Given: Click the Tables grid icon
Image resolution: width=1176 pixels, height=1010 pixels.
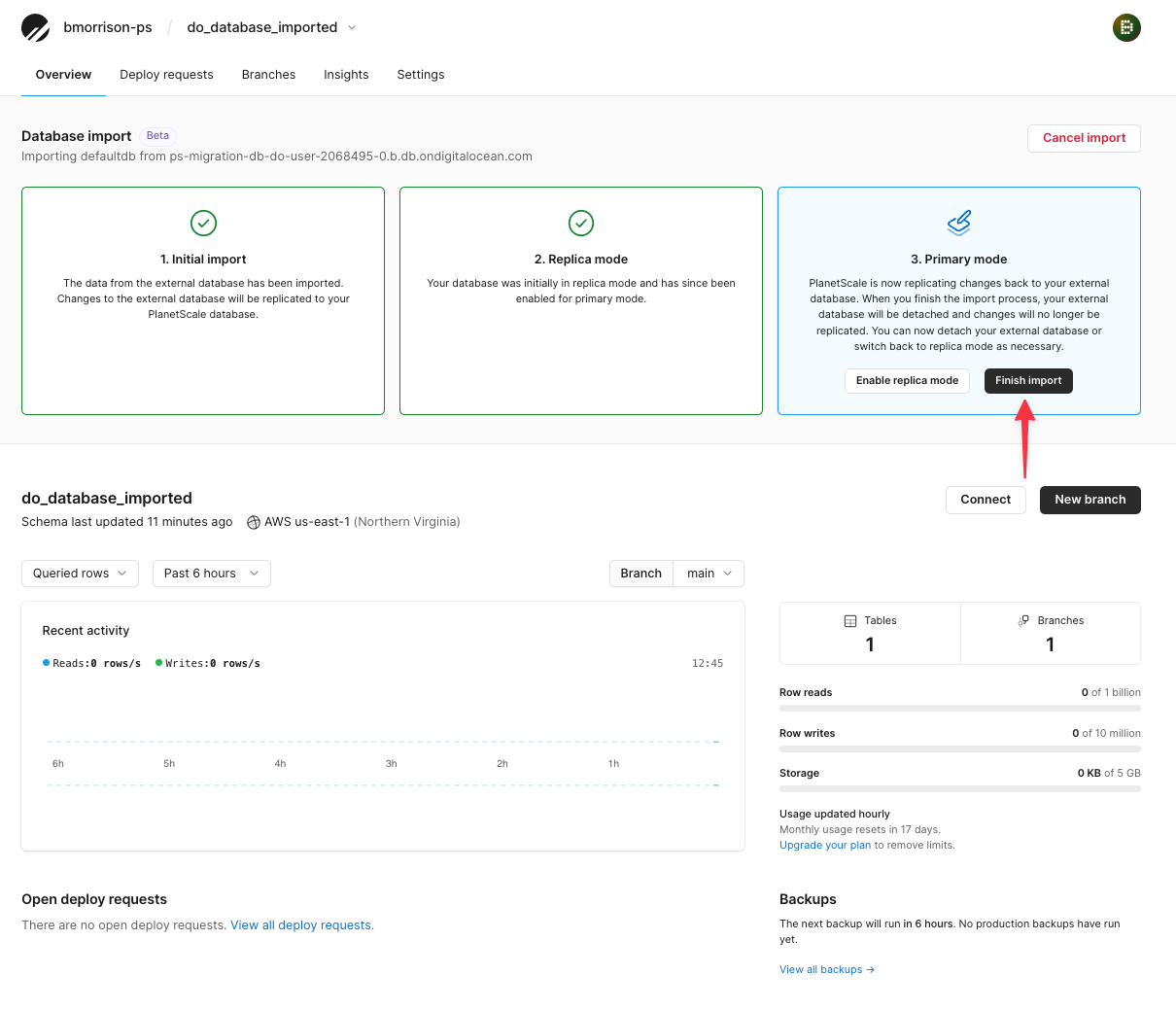Looking at the screenshot, I should [850, 621].
